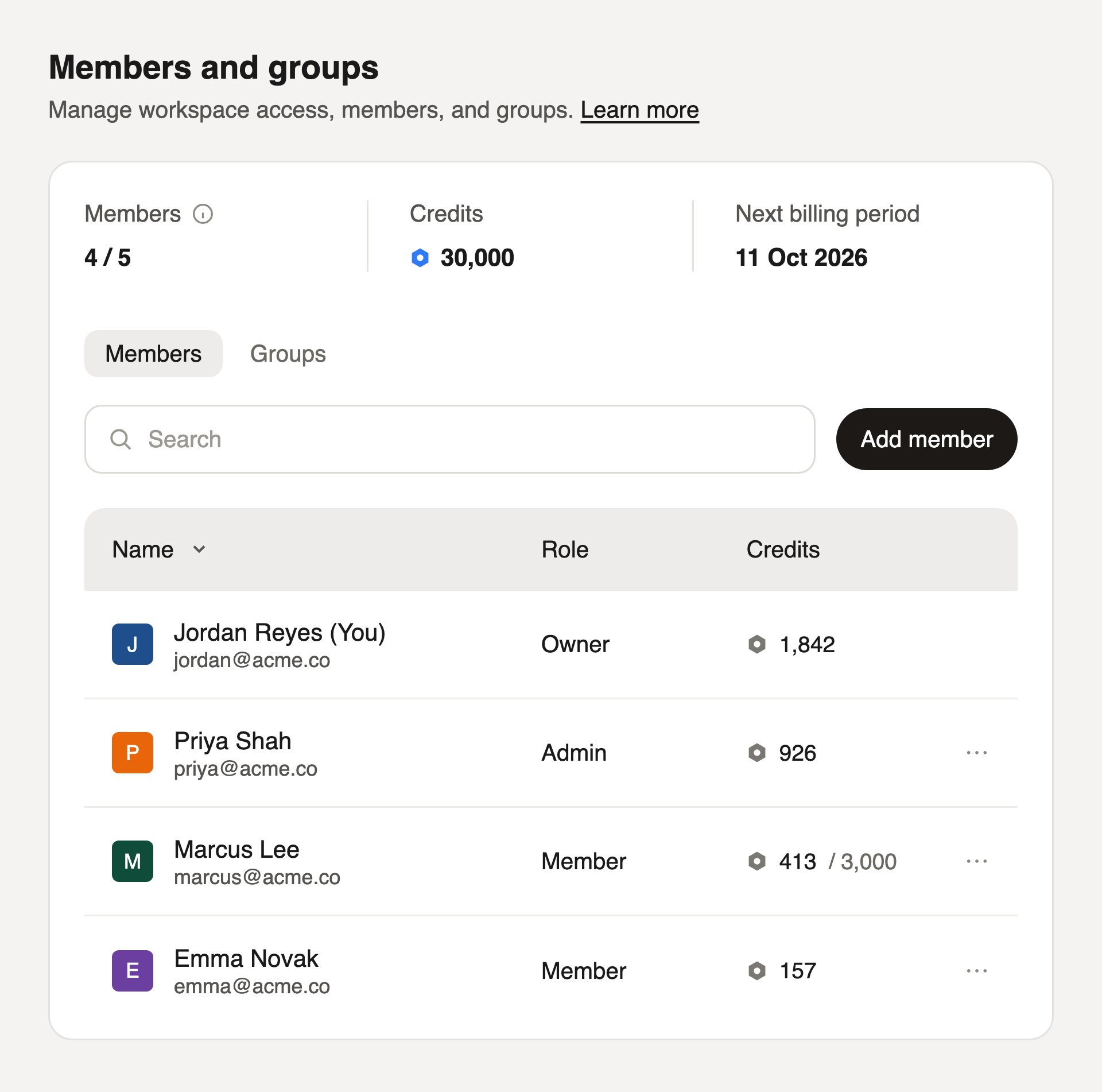
Task: Click Priya Shah's P avatar
Action: (x=133, y=753)
